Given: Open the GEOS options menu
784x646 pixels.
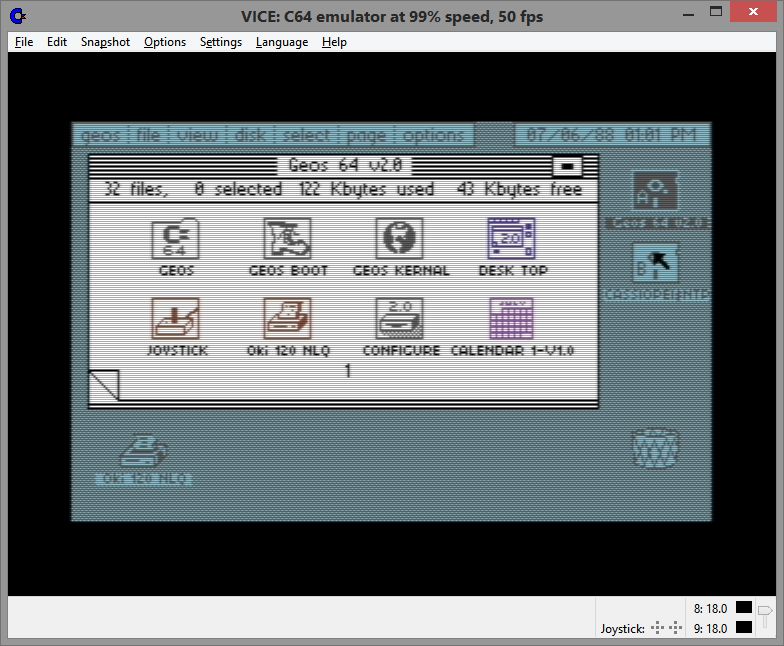Looking at the screenshot, I should click(x=434, y=135).
